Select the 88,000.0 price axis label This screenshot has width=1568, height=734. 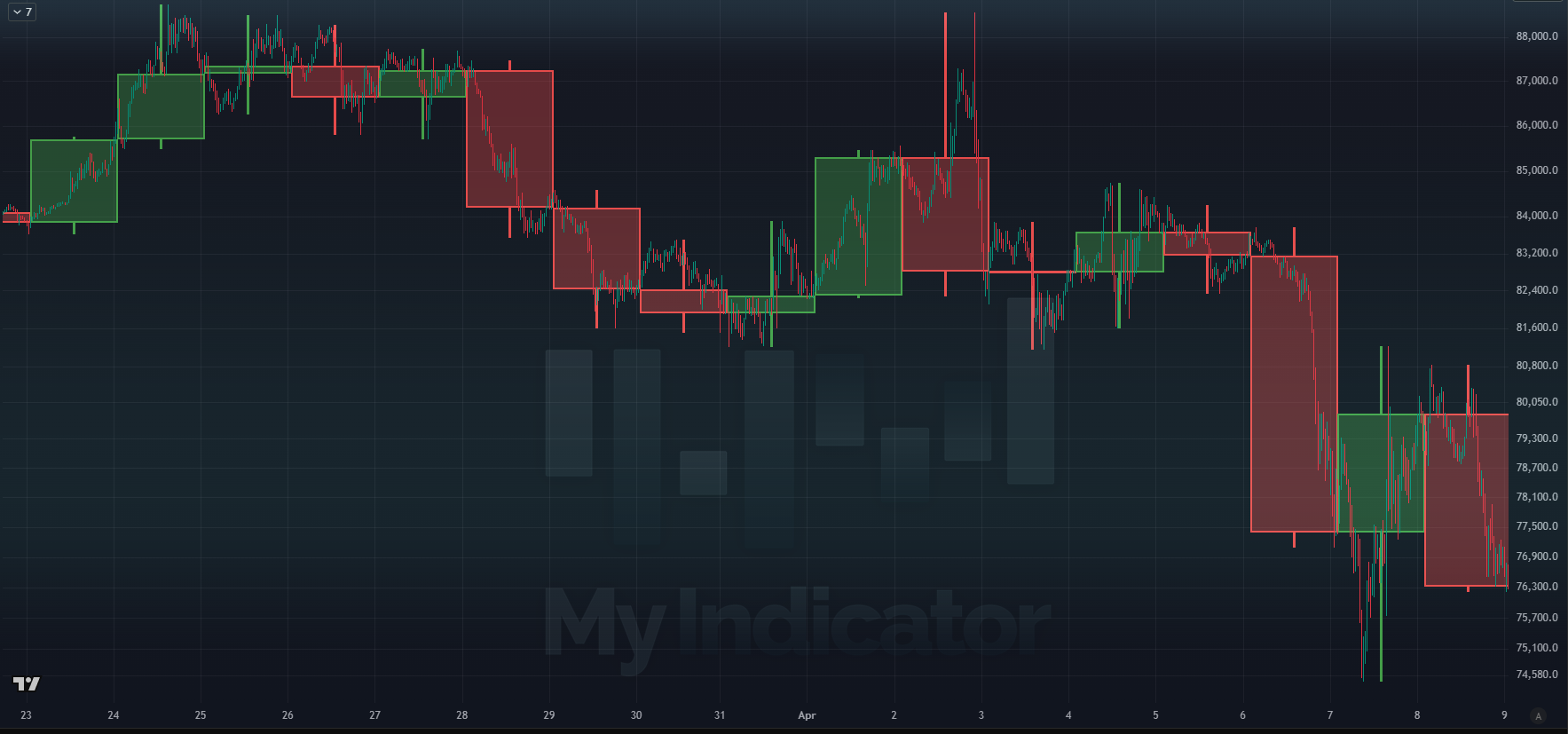point(1537,36)
